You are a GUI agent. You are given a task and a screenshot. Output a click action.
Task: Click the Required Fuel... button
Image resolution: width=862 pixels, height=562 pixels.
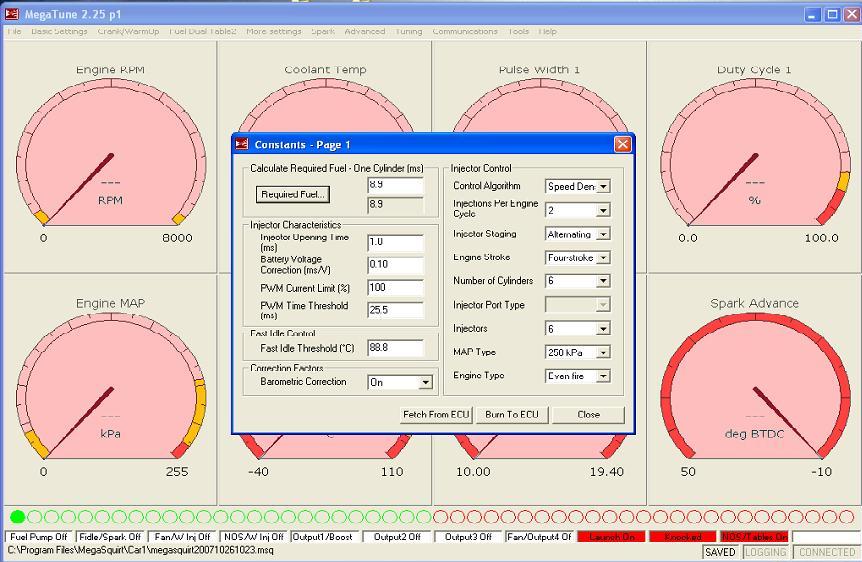pyautogui.click(x=292, y=194)
